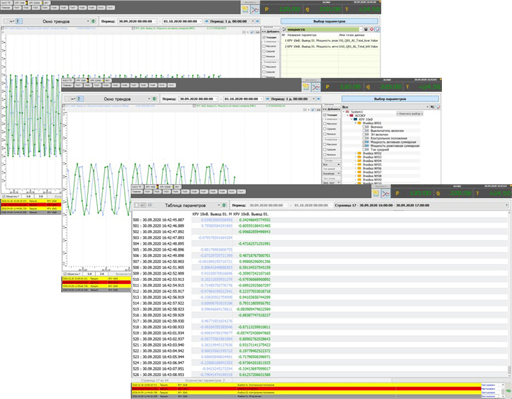
Task: Toggle Текущие checkbox in back window
Action: pyautogui.click(x=264, y=37)
